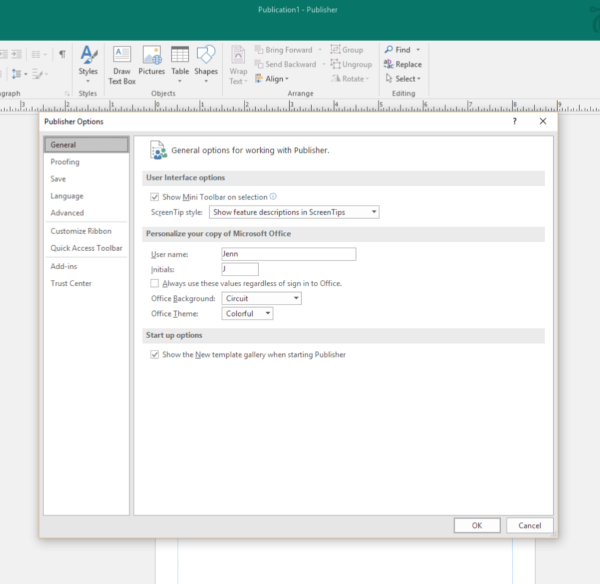Expand the Styles dropdown arrow
The image size is (600, 584).
pyautogui.click(x=88, y=81)
